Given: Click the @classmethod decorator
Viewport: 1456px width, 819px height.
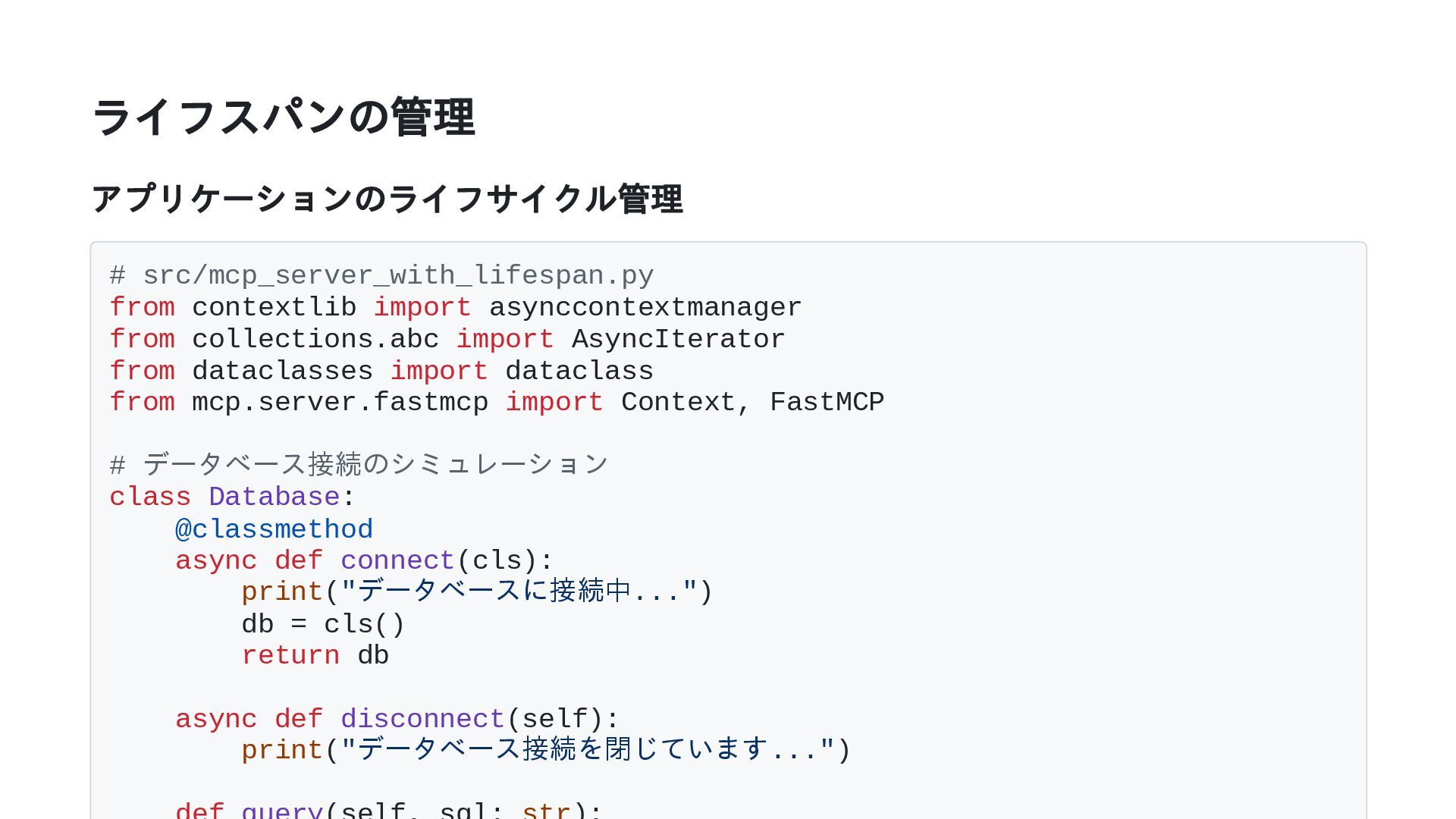Looking at the screenshot, I should click(274, 529).
